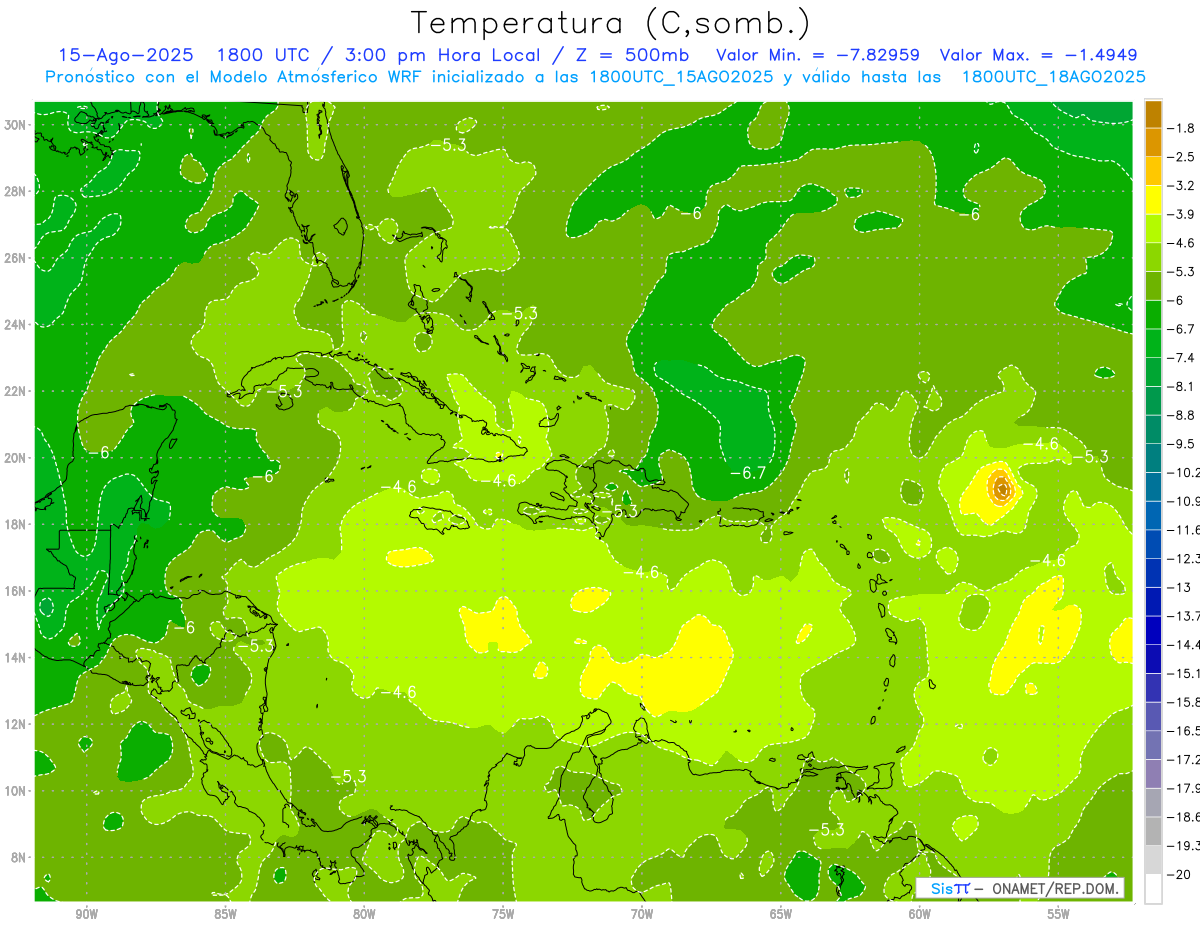Click the '65W' longitude axis label
Viewport: 1200px width, 927px height.
tap(781, 914)
